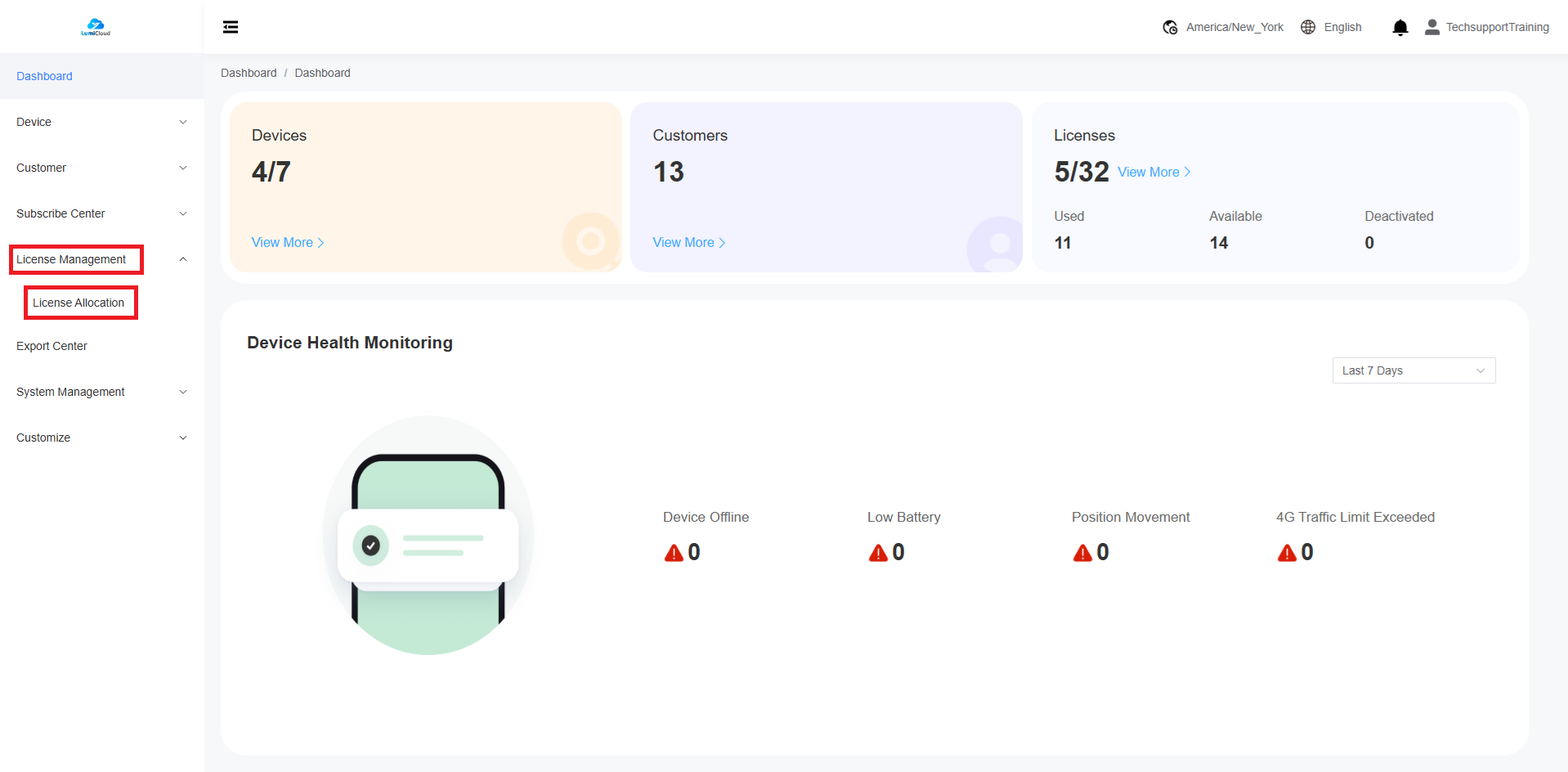The height and width of the screenshot is (772, 1568).
Task: Click the Device Offline warning icon
Action: click(x=674, y=554)
